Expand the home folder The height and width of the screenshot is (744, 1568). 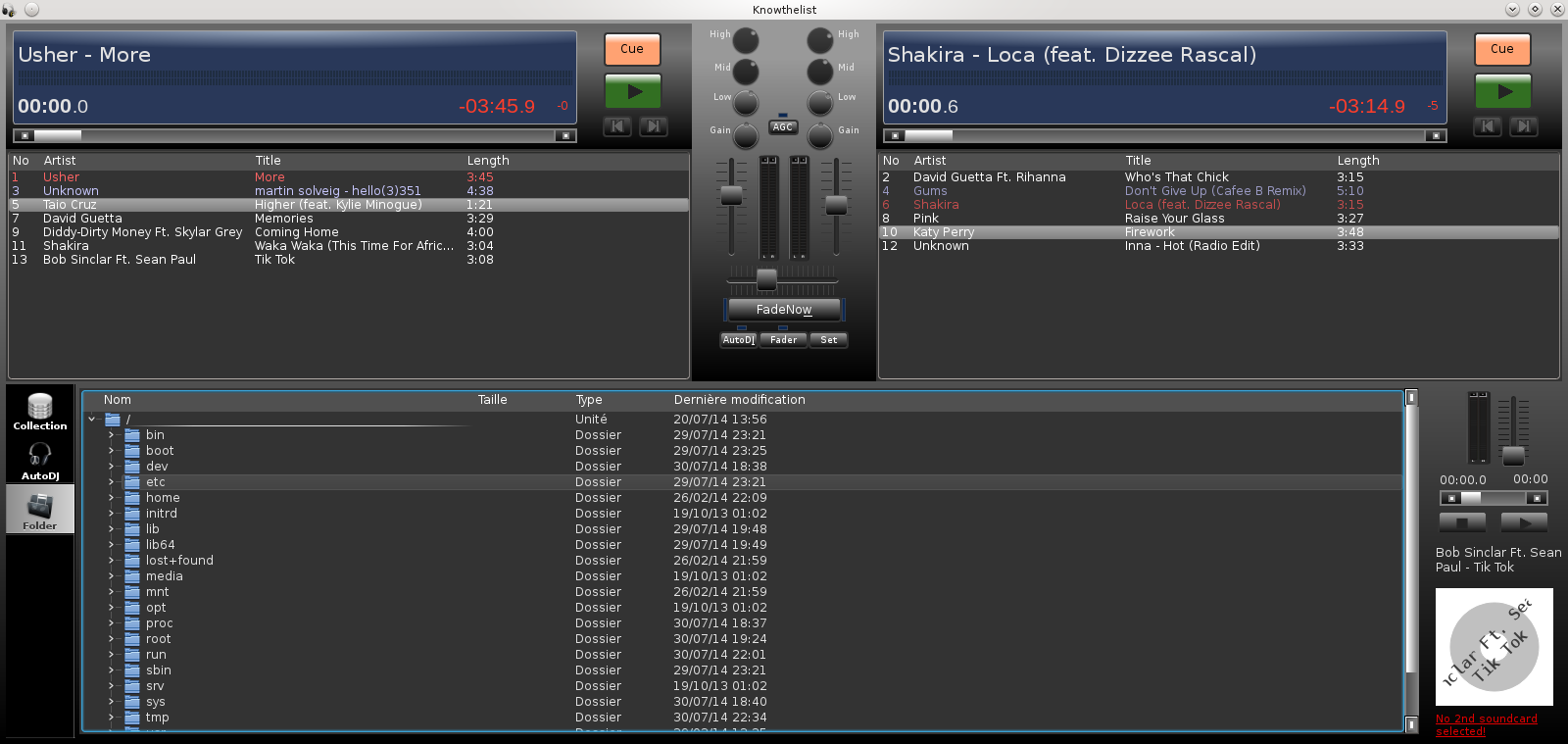point(111,498)
